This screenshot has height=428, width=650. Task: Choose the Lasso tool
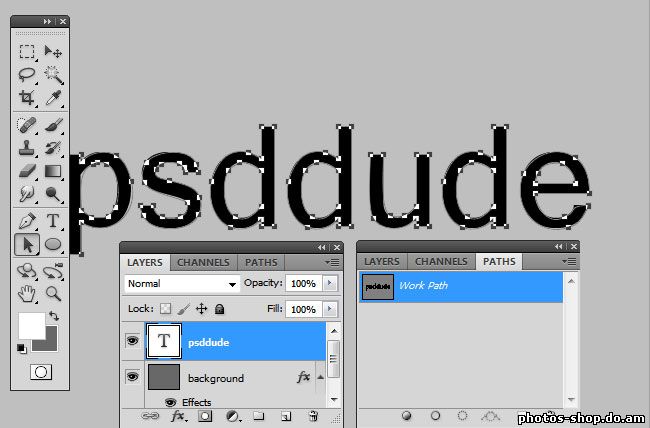pos(27,75)
